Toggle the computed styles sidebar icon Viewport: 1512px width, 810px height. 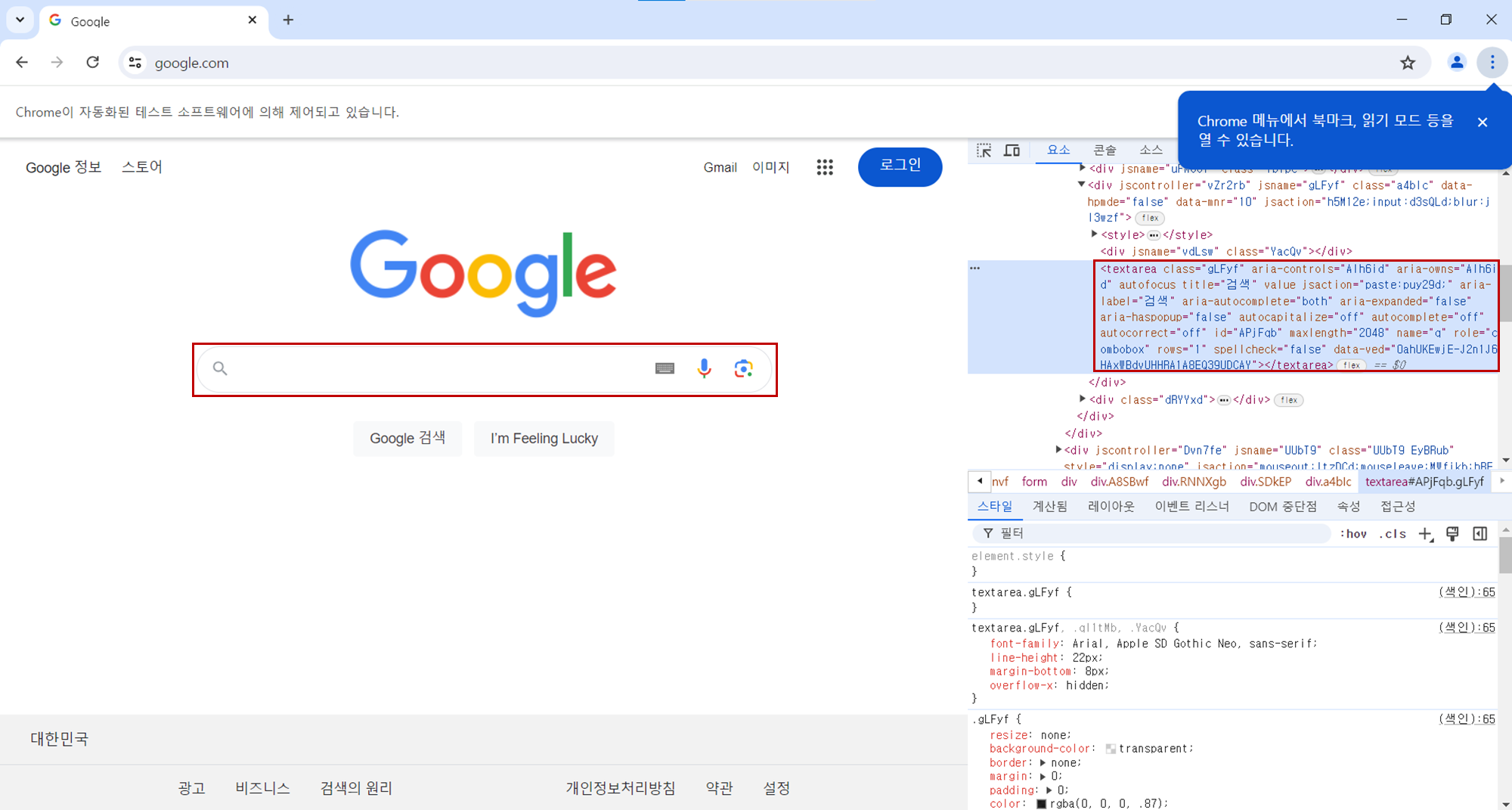[1479, 534]
